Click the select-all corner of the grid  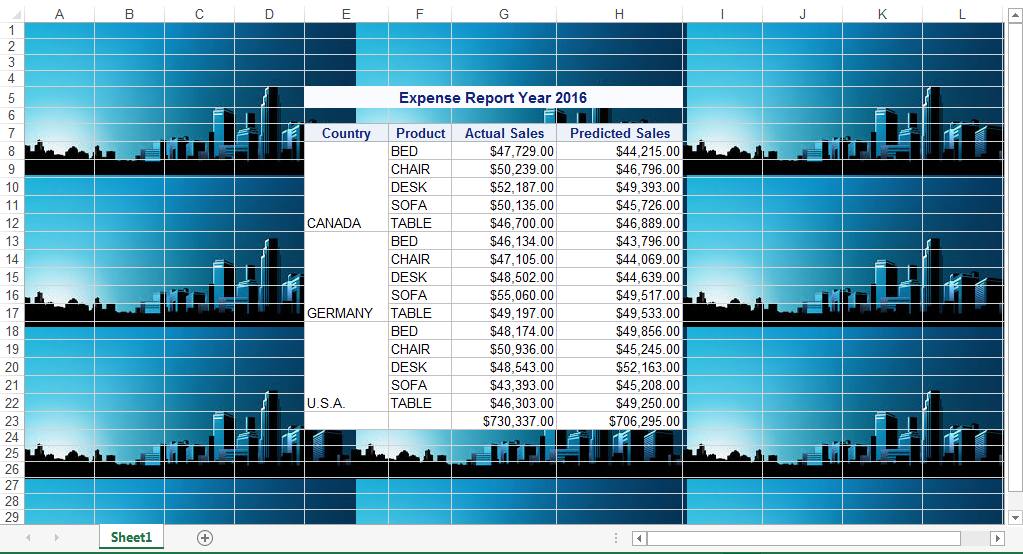[x=11, y=14]
